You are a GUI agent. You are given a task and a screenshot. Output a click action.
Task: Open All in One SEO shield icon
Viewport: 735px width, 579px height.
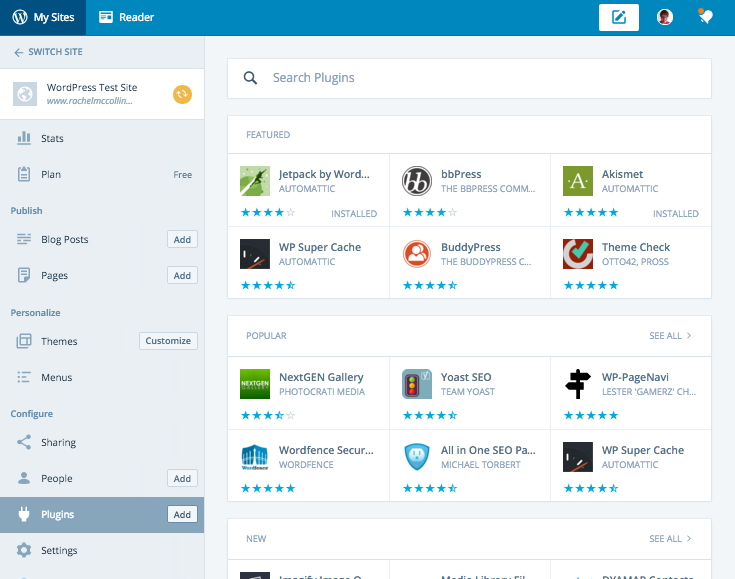417,457
